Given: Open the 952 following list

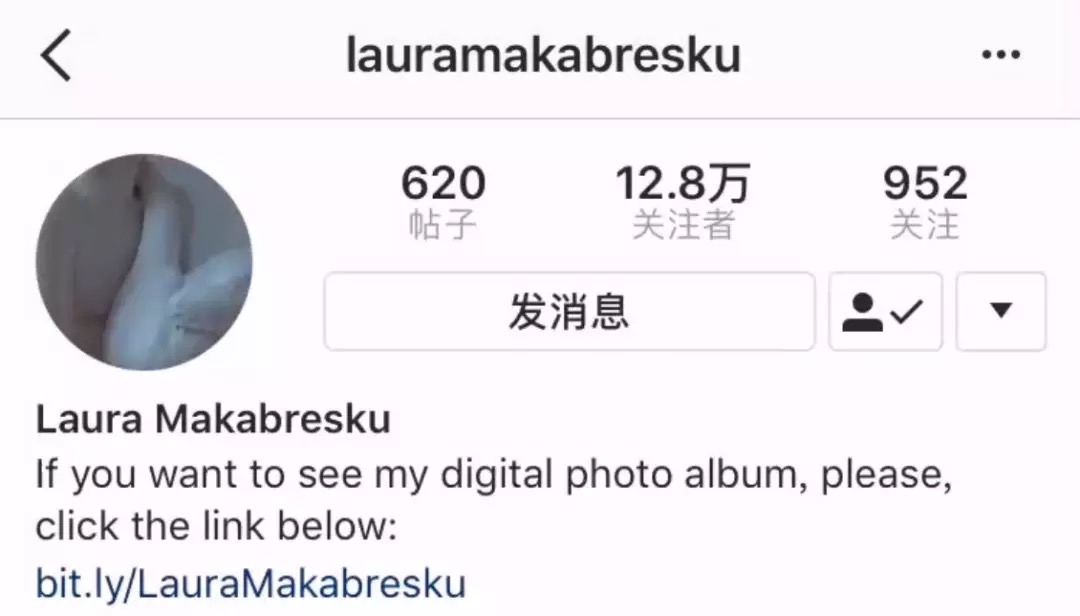Looking at the screenshot, I should pyautogui.click(x=925, y=183).
